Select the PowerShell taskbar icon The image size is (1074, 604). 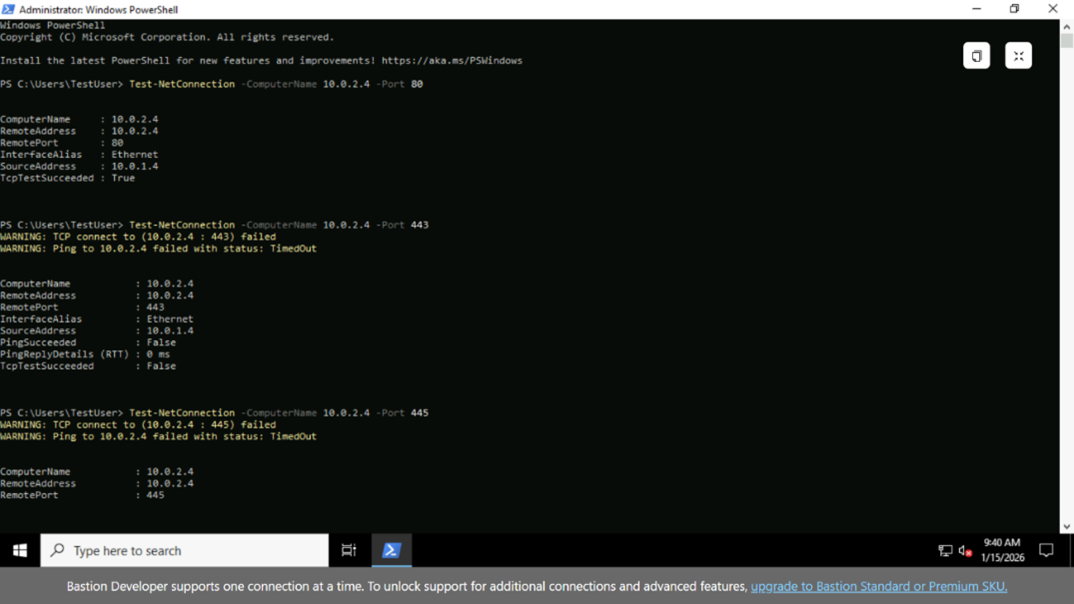(x=391, y=550)
